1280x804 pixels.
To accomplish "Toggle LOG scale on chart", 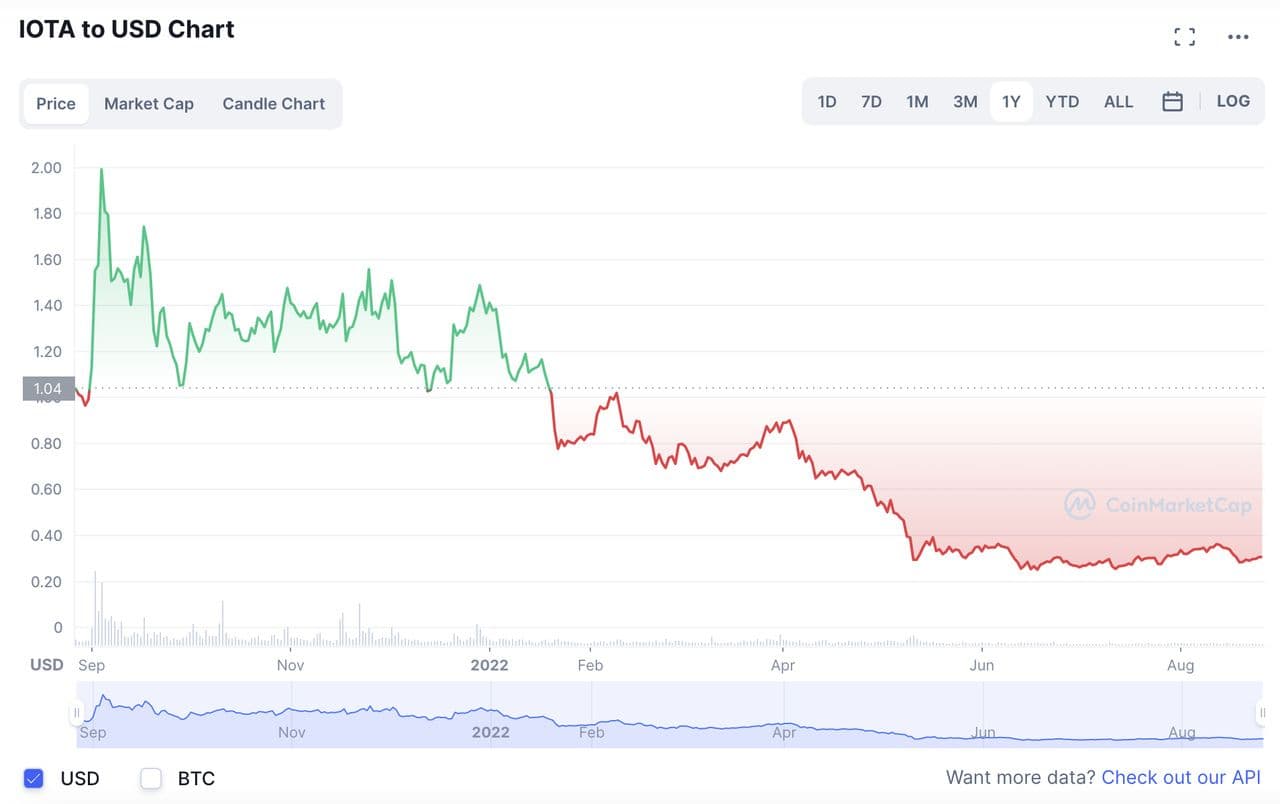I will click(1233, 102).
